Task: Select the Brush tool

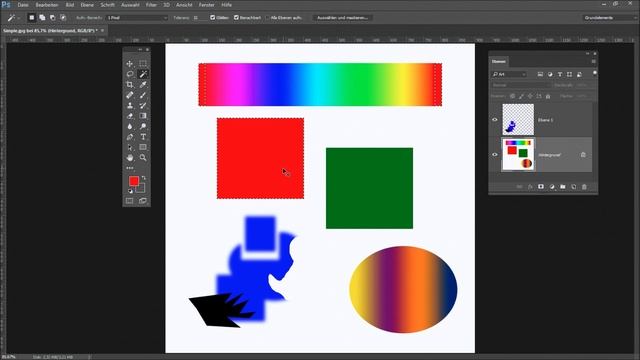Action: click(143, 95)
